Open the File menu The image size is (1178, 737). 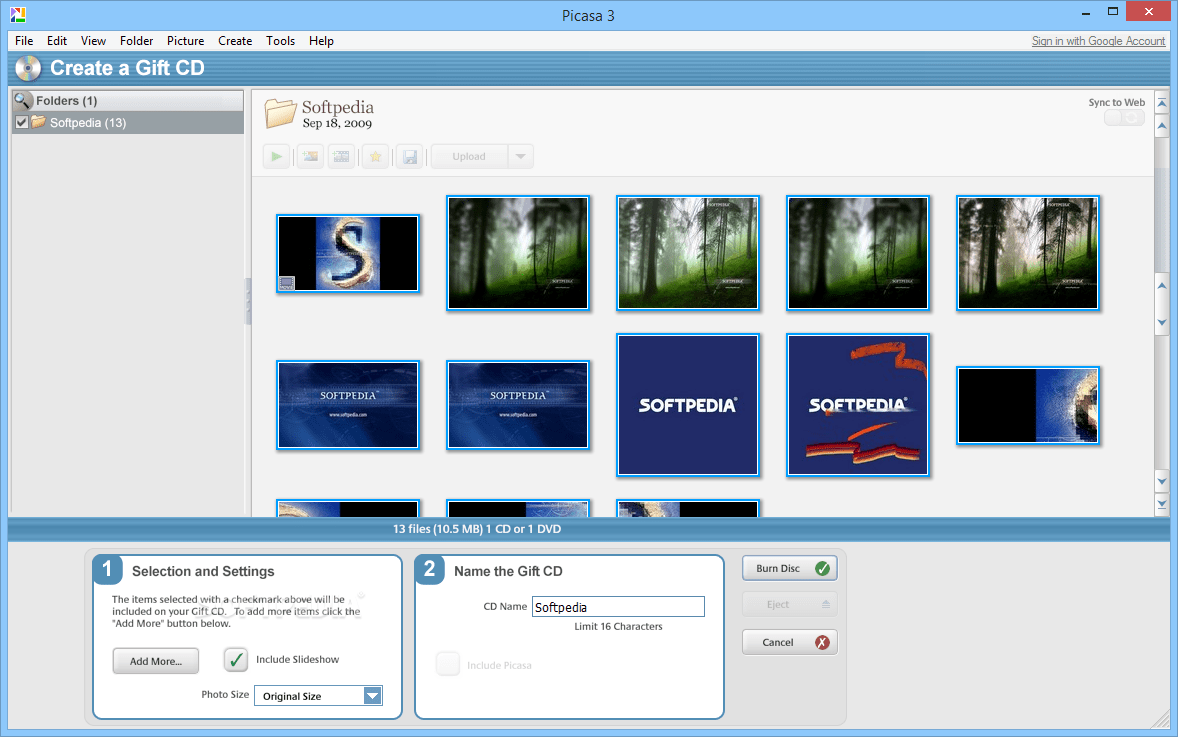pos(24,41)
